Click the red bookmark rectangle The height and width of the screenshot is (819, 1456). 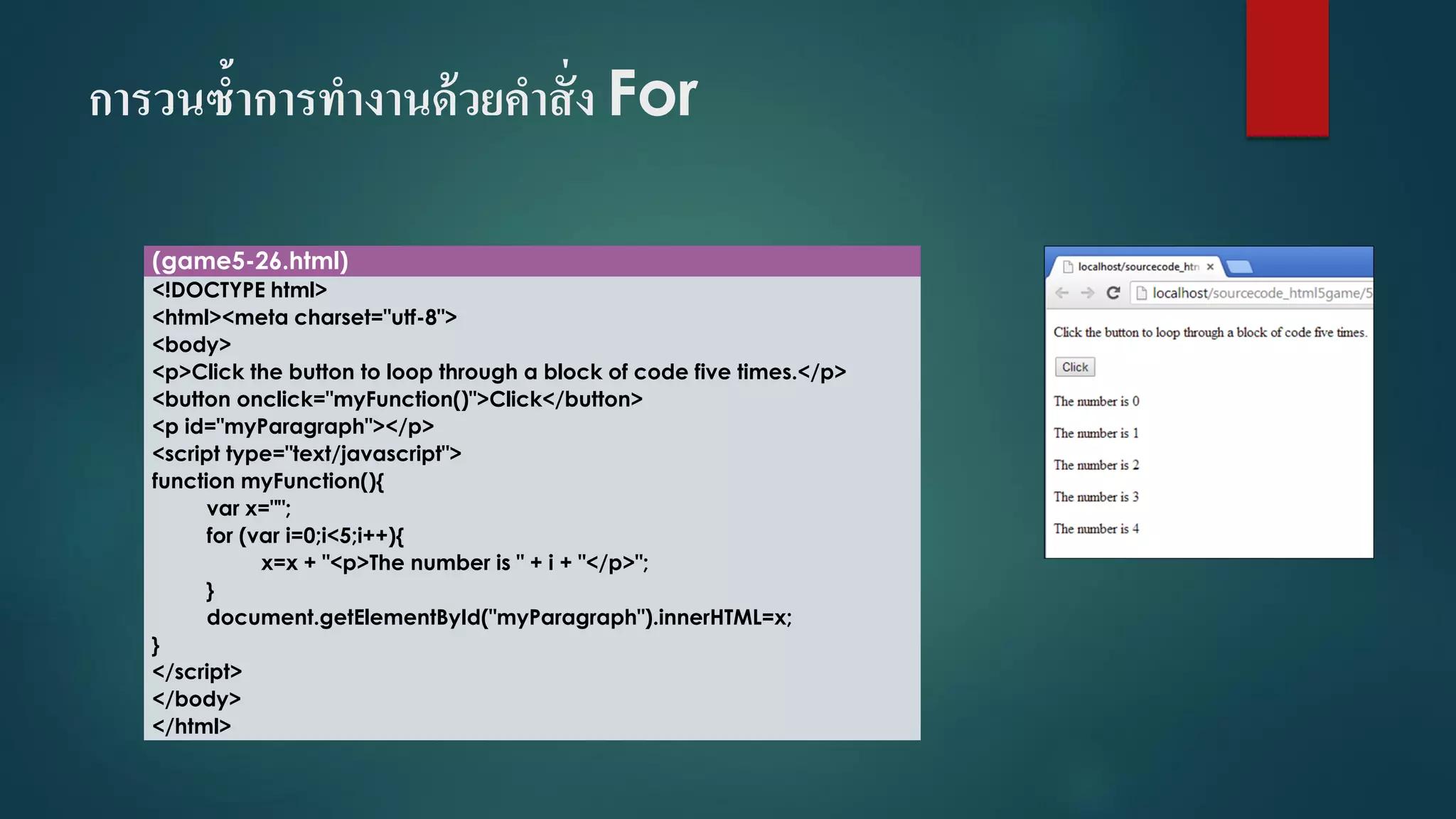coord(1287,68)
